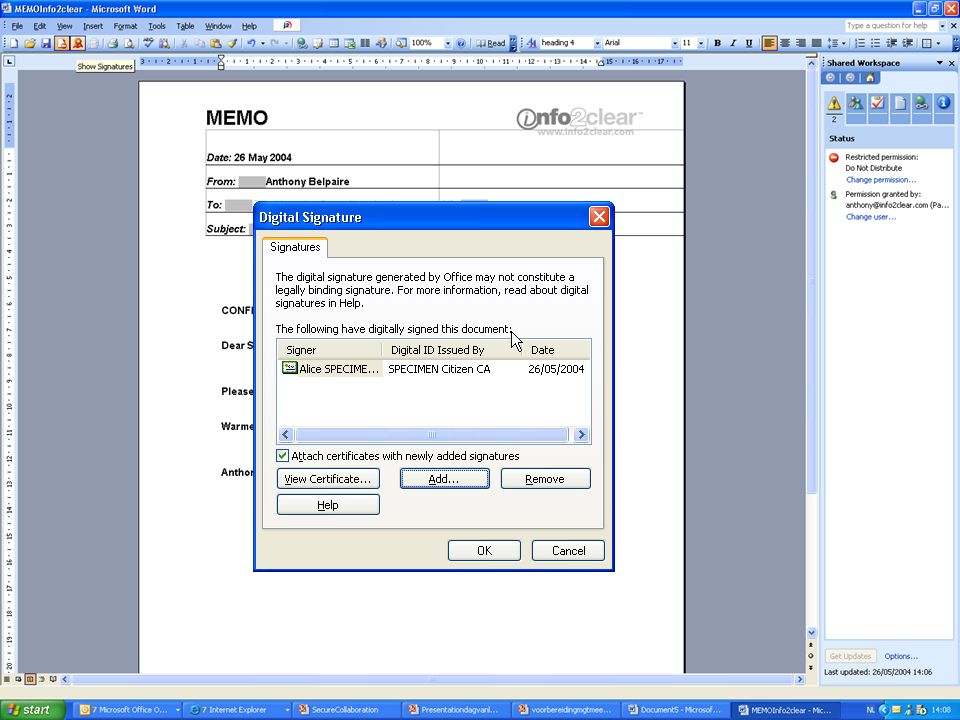Image resolution: width=960 pixels, height=720 pixels.
Task: Click the Change user link
Action: 871,217
